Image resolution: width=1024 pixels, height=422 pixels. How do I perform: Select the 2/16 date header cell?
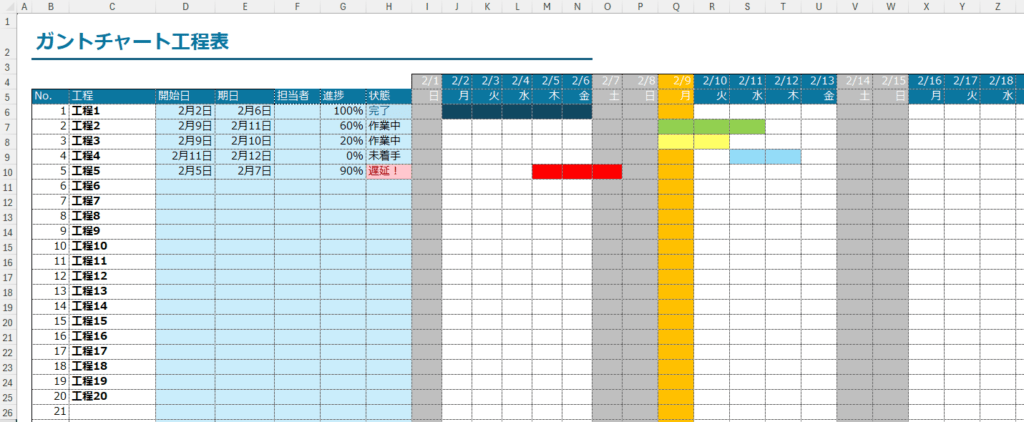click(x=929, y=81)
